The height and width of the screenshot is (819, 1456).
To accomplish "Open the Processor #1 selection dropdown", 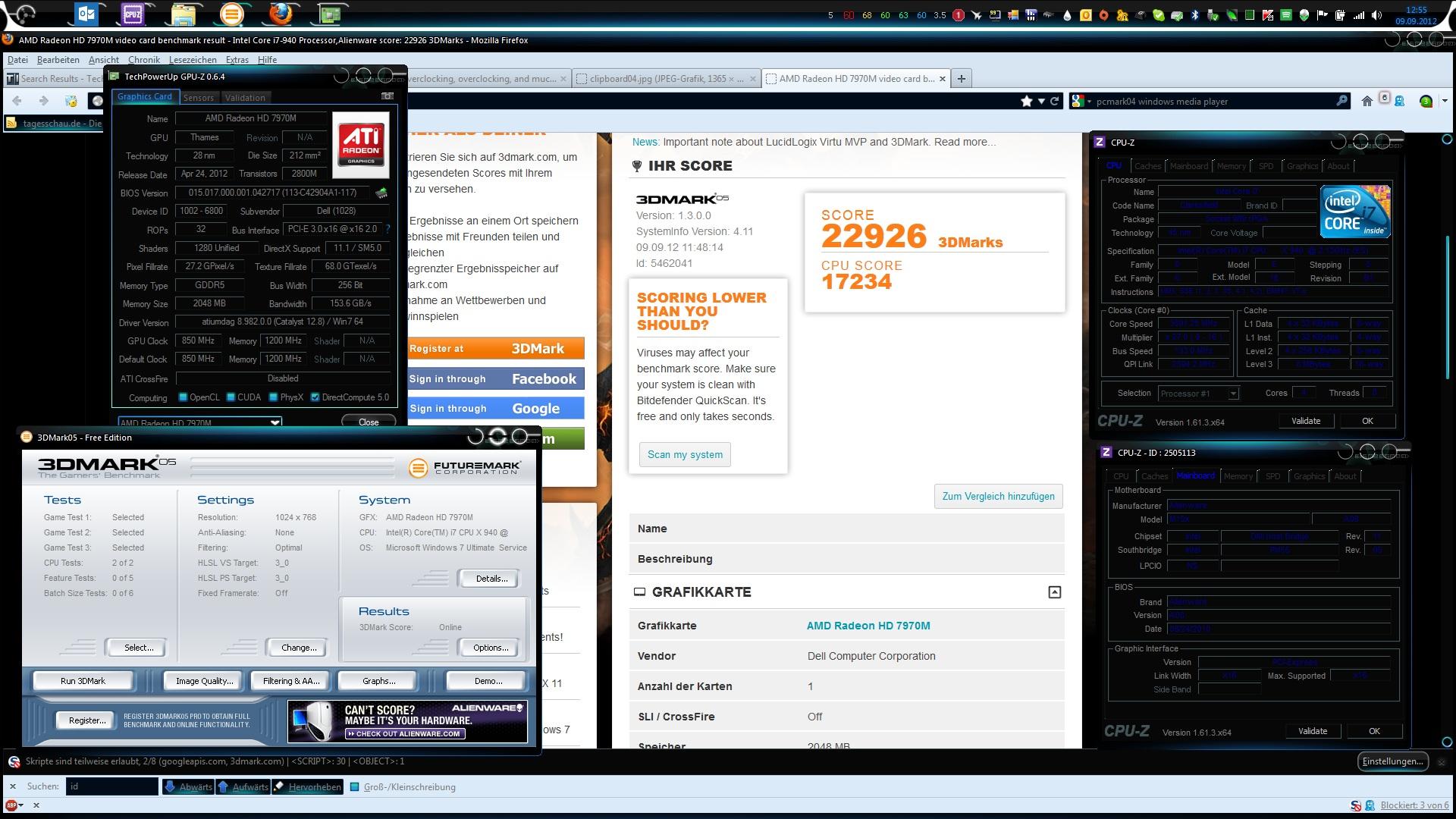I will click(1199, 394).
